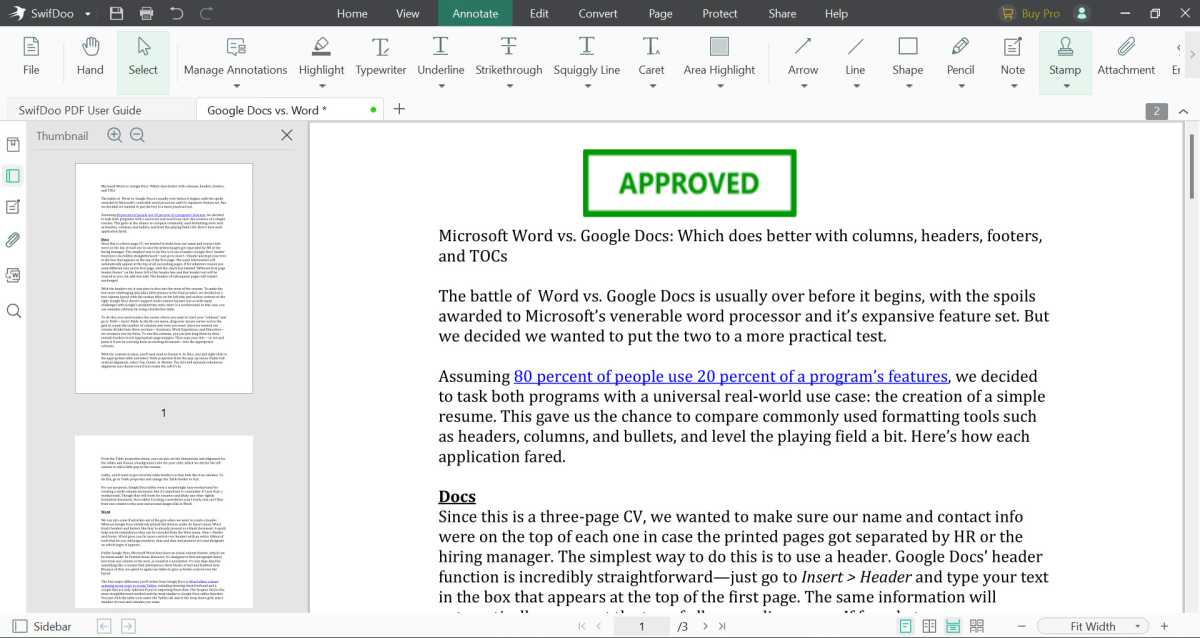Click the current page number field
The height and width of the screenshot is (638, 1200).
642,626
